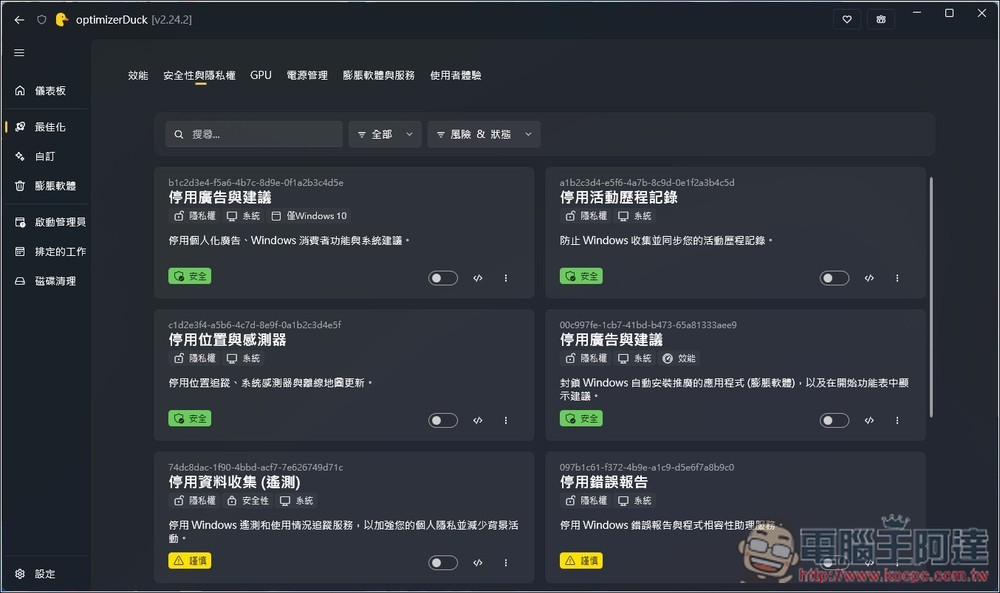Viewport: 1000px width, 593px height.
Task: View code for 停用廣告與建議 card tagged 效能
Action: tap(869, 420)
